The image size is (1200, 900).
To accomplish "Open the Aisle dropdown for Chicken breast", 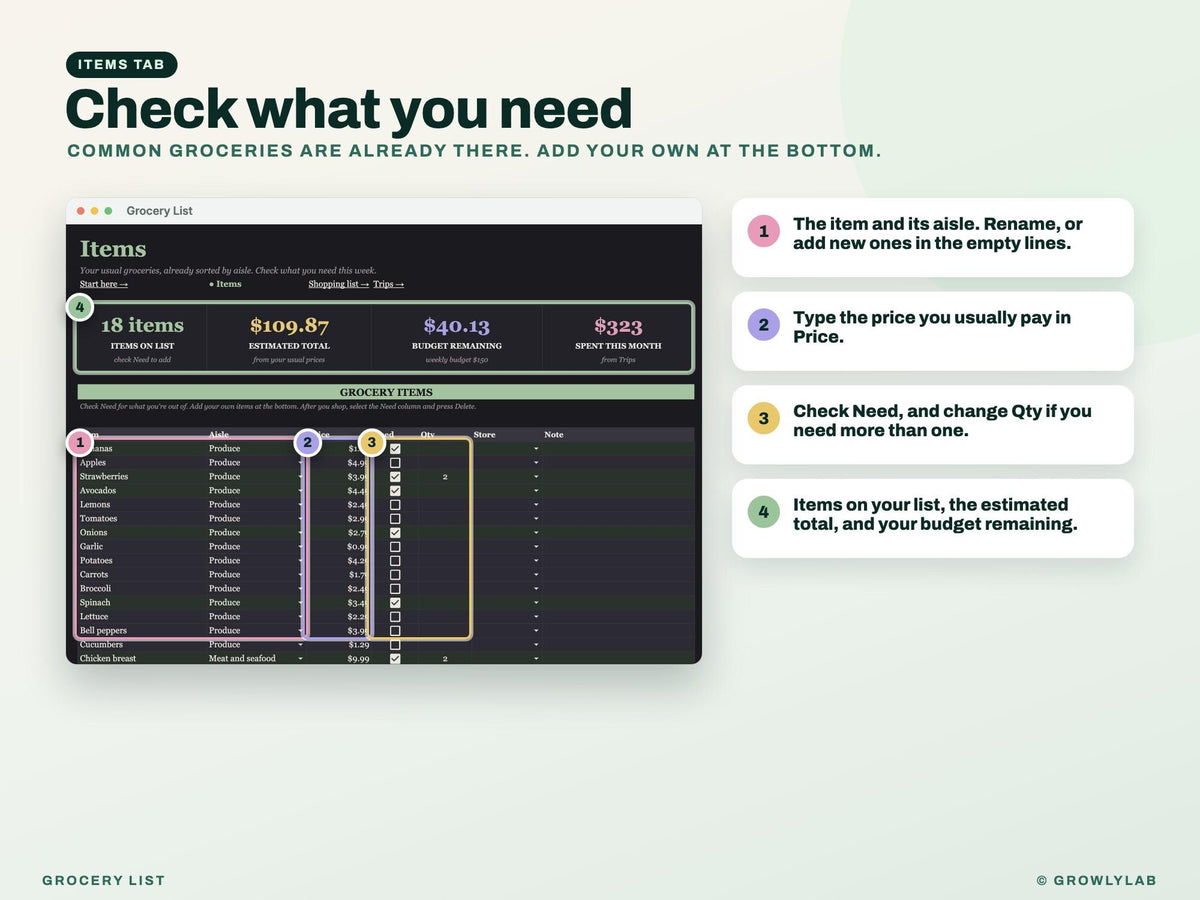I will pos(301,659).
